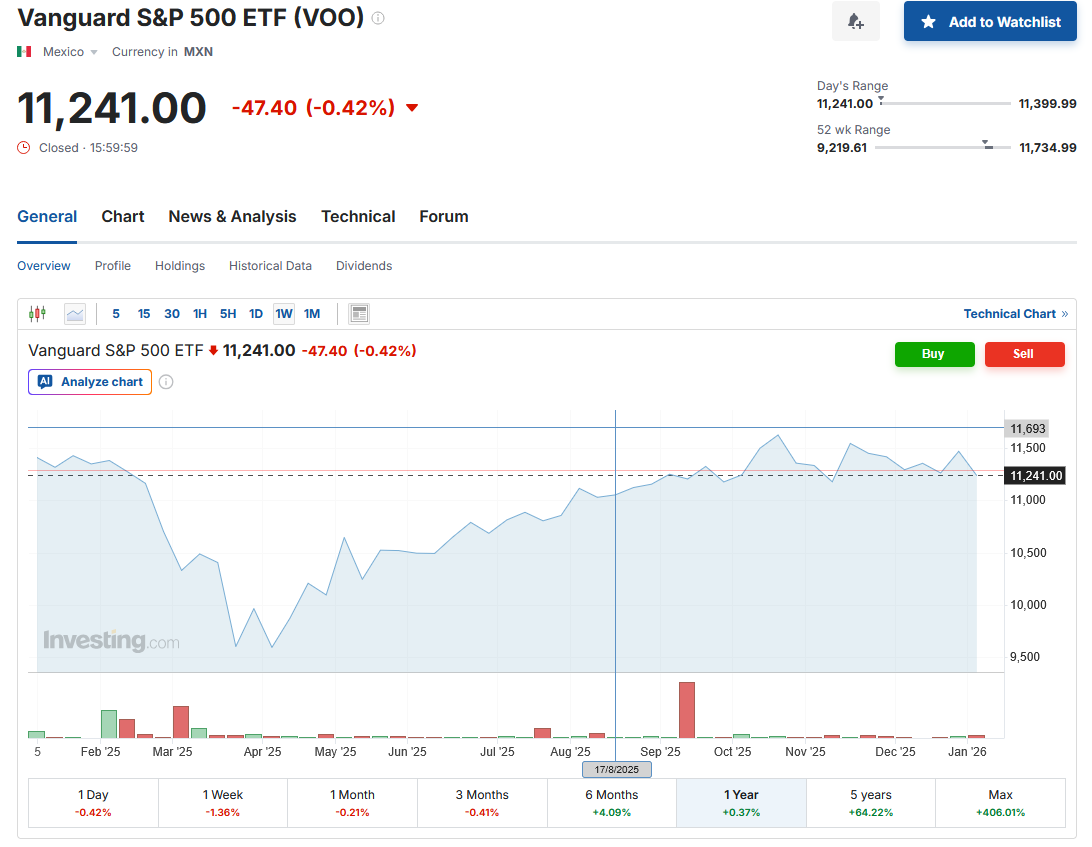Set chart interval to 30 minutes
This screenshot has height=847, width=1092.
click(172, 313)
